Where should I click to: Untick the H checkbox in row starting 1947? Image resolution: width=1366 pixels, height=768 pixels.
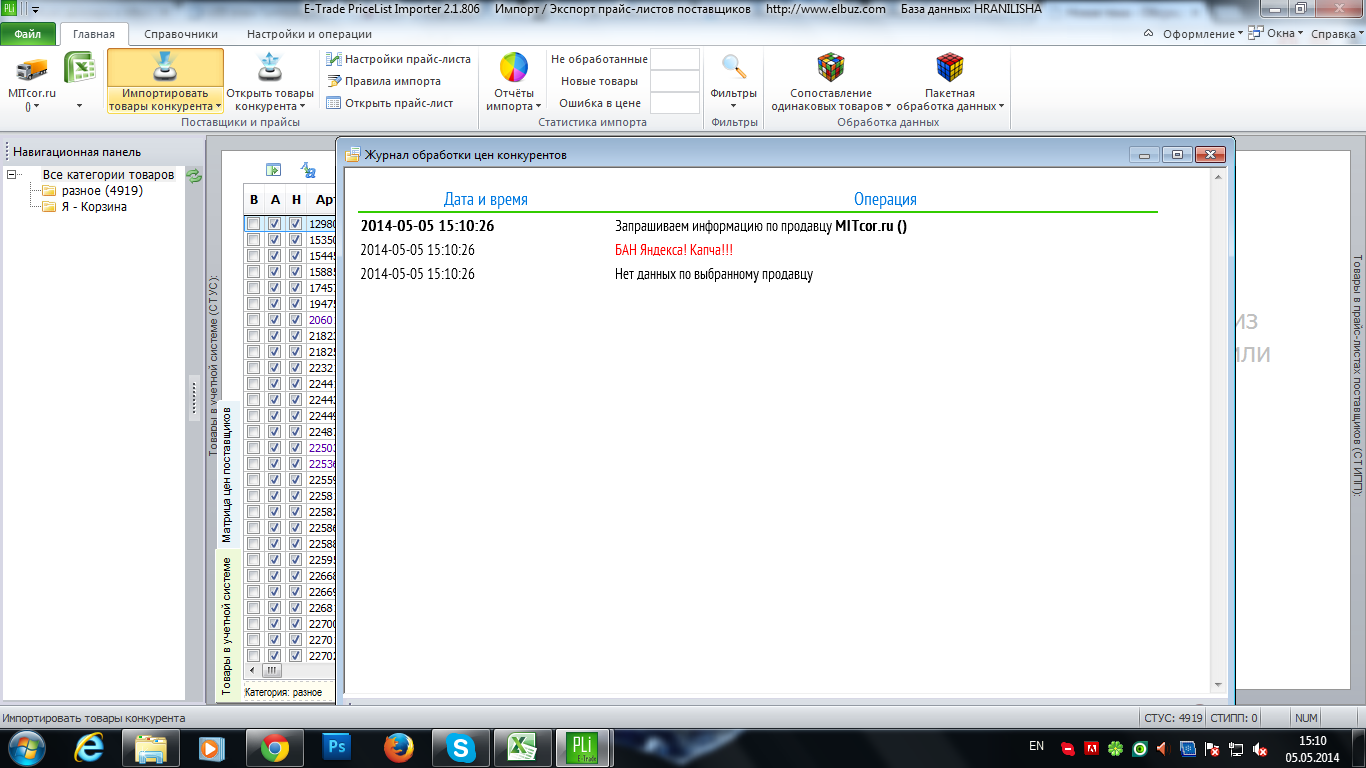point(295,305)
